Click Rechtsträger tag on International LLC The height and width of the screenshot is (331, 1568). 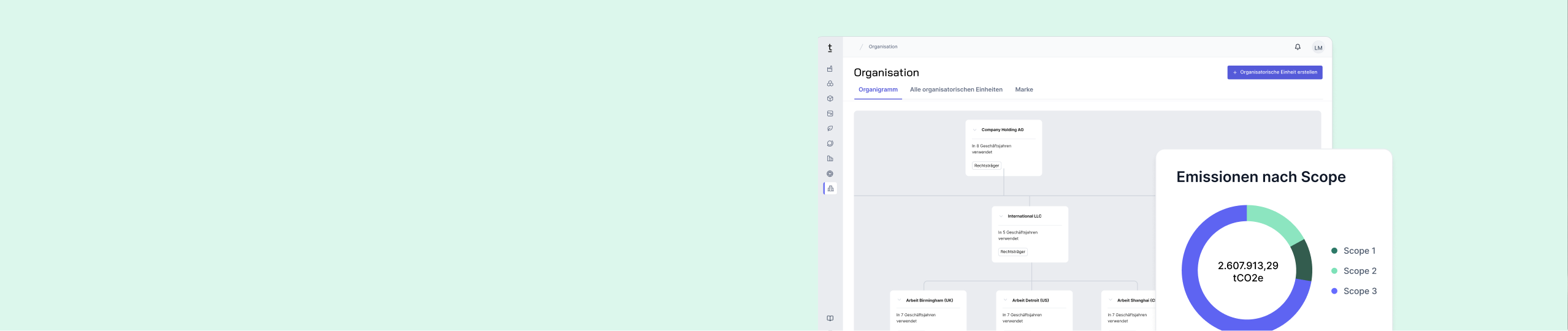pos(1012,252)
